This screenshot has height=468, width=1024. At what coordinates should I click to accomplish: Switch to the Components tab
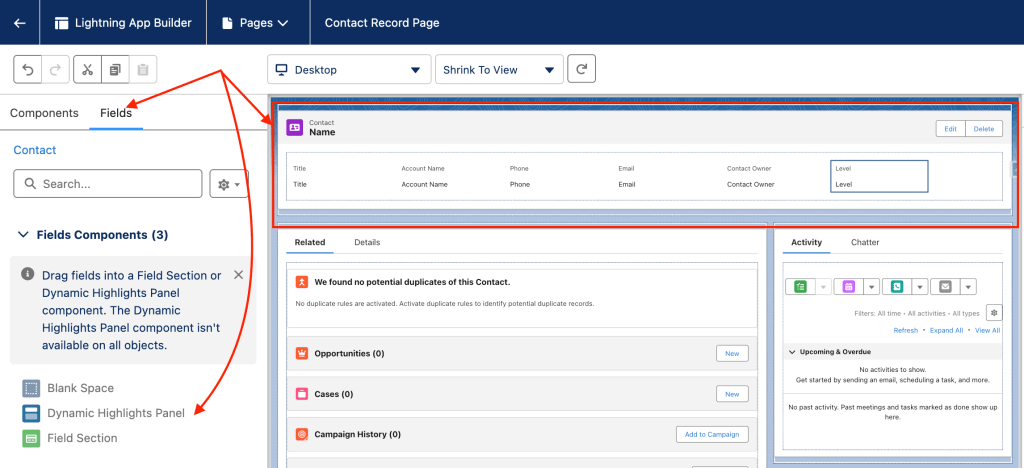(x=44, y=113)
